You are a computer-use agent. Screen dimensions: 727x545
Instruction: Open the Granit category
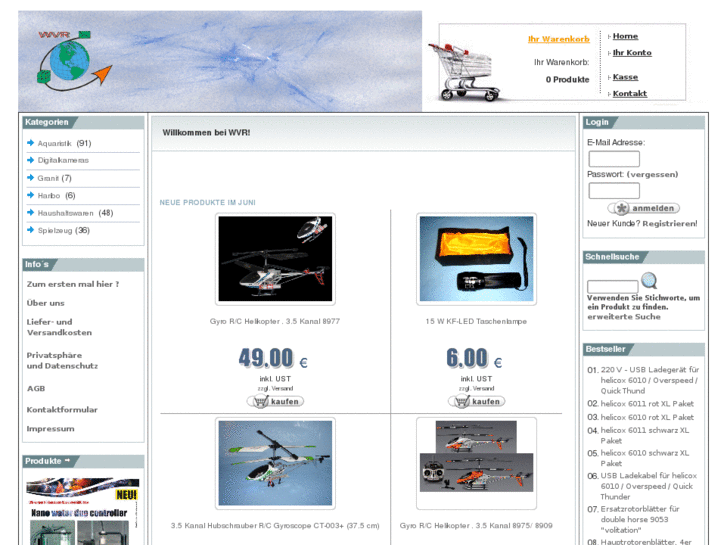coord(48,178)
